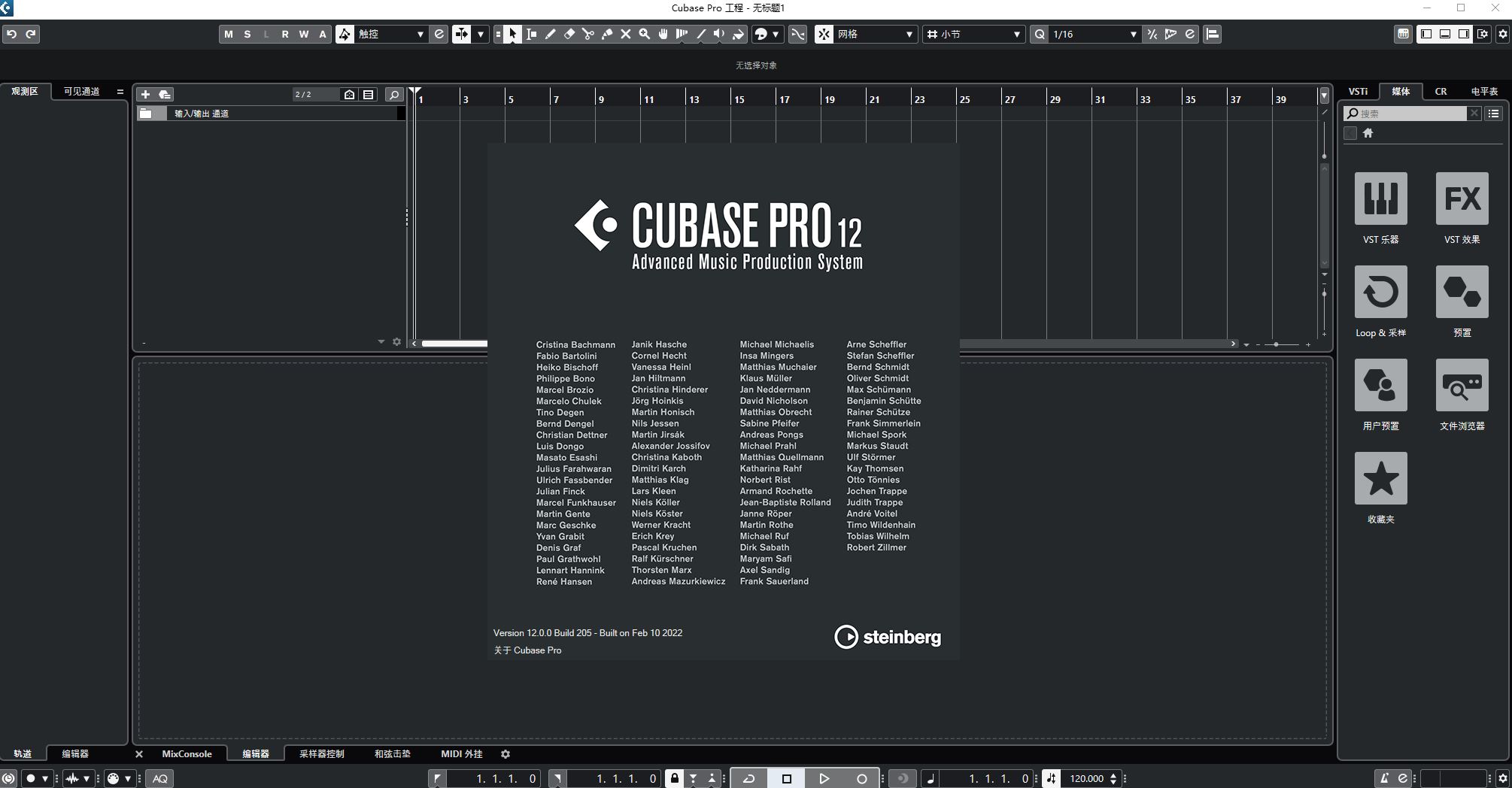Adjust the horizontal zoom slider
The height and width of the screenshot is (788, 1512).
point(1276,344)
